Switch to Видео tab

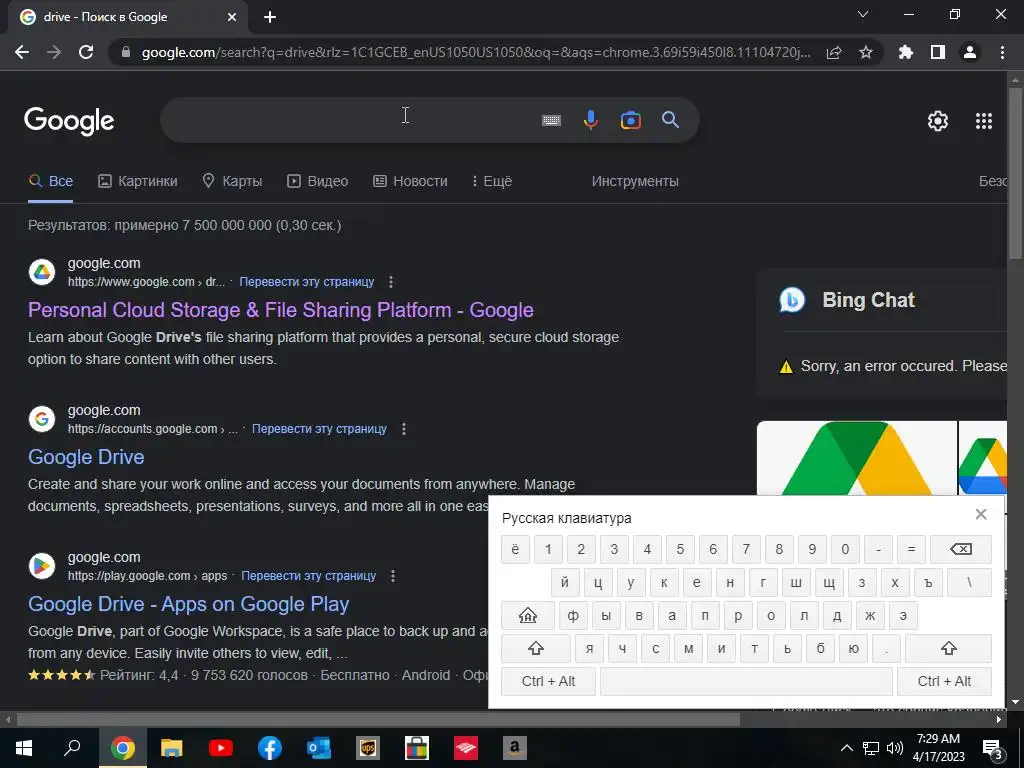(x=317, y=181)
